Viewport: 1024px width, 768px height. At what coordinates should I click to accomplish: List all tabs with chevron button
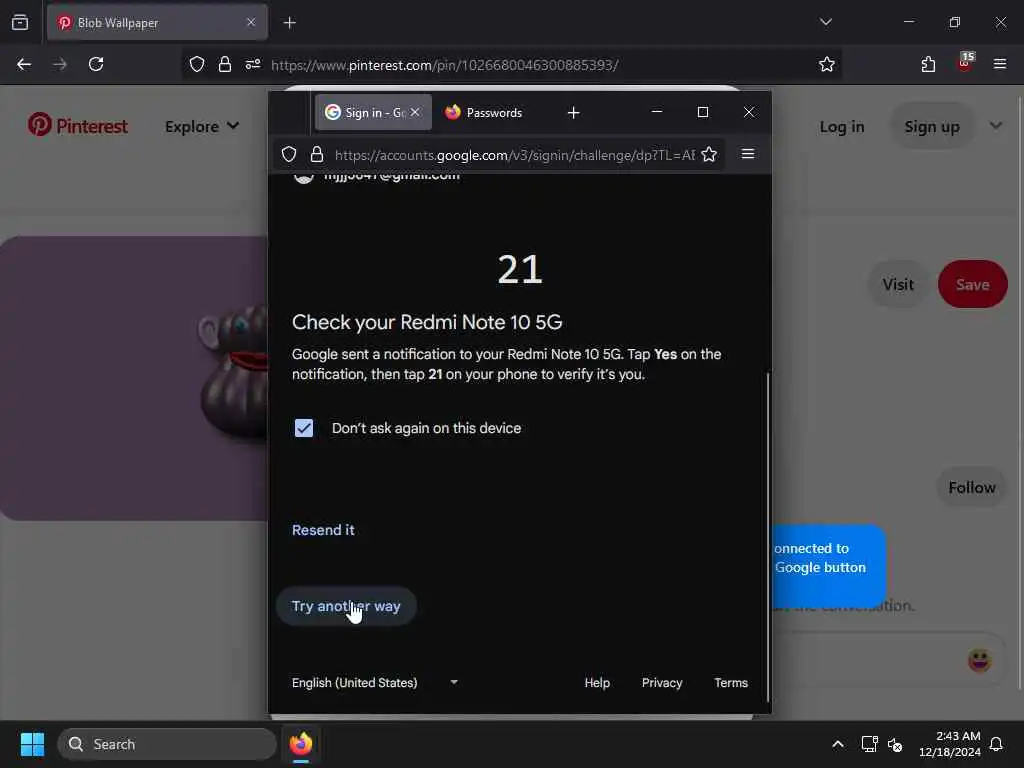[x=826, y=22]
